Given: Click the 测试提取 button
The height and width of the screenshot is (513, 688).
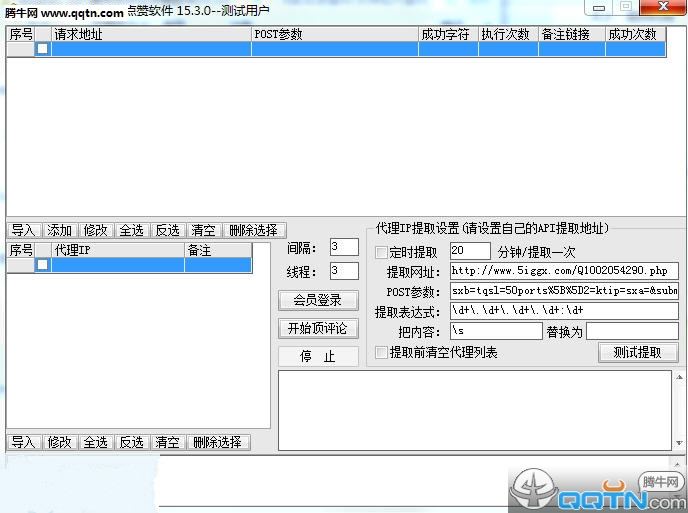Looking at the screenshot, I should point(638,352).
